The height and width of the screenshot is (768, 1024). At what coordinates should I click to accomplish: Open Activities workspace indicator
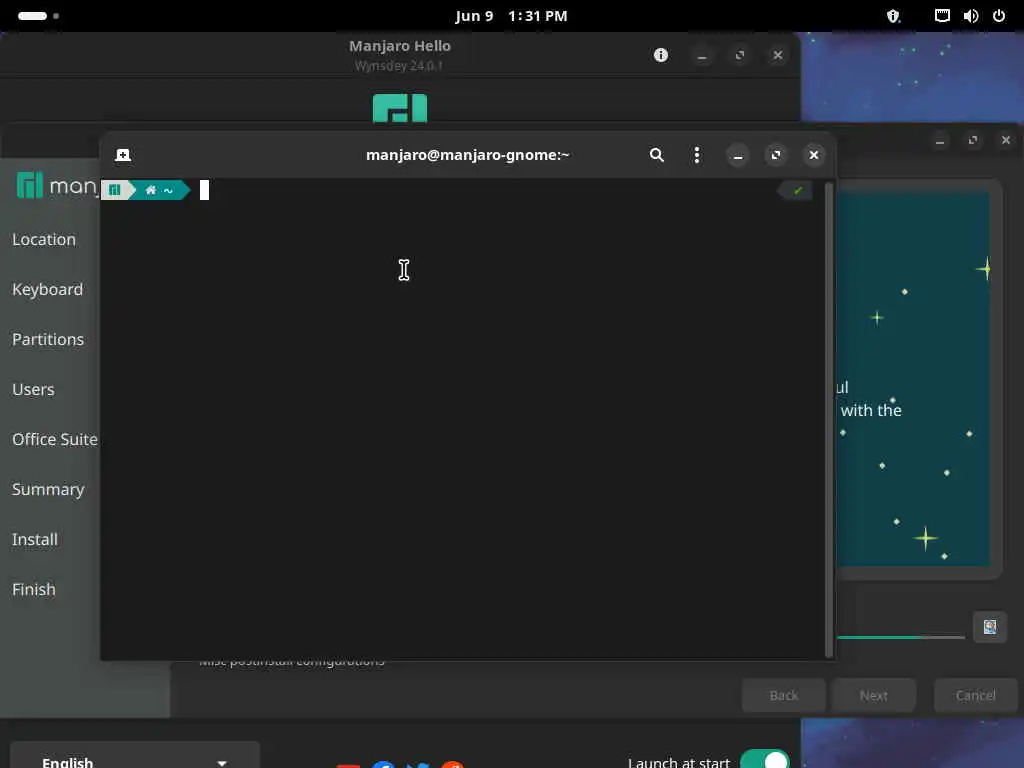click(38, 16)
